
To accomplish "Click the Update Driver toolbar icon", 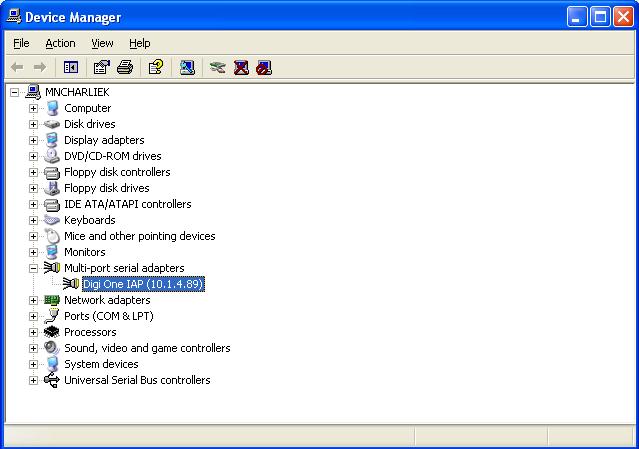I will [217, 68].
